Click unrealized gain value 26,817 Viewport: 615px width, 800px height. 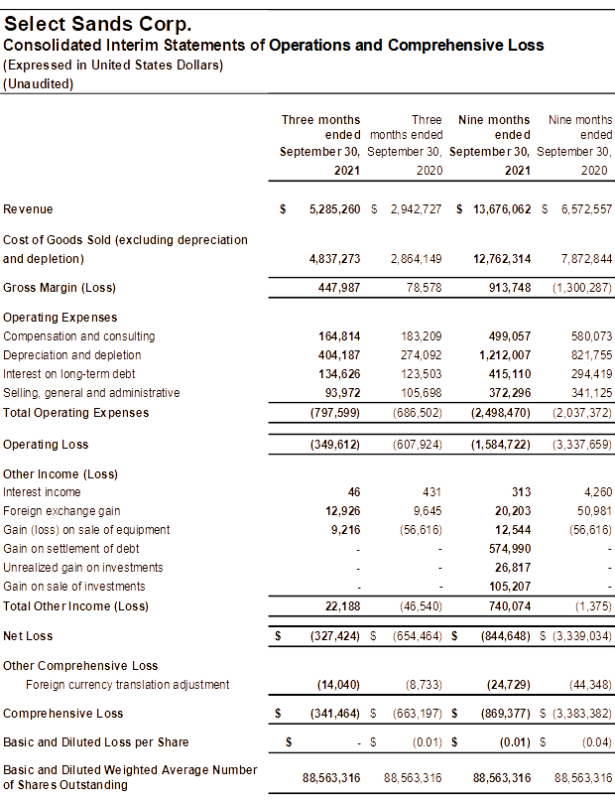pyautogui.click(x=513, y=568)
